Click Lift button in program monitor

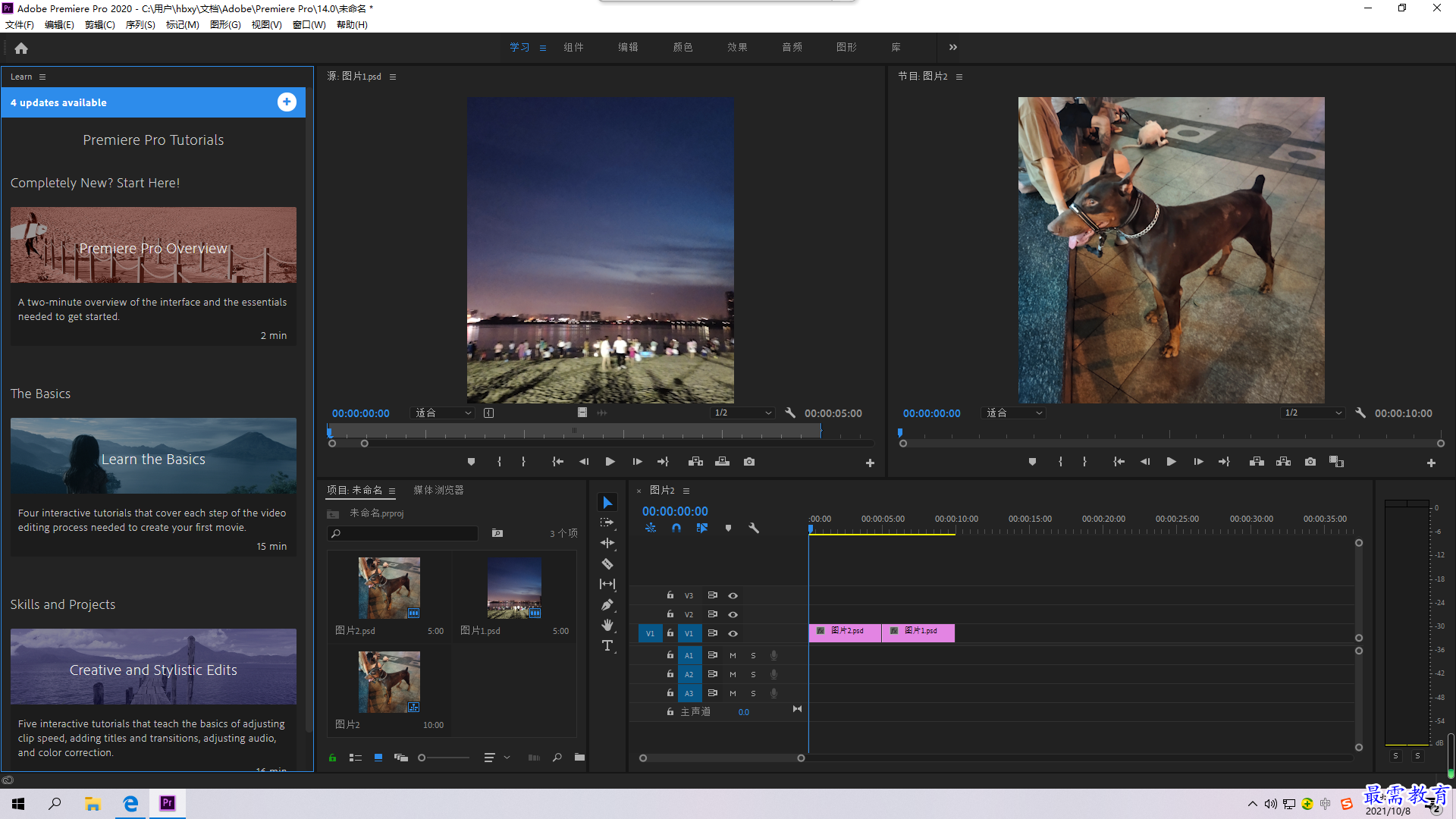(x=1257, y=462)
